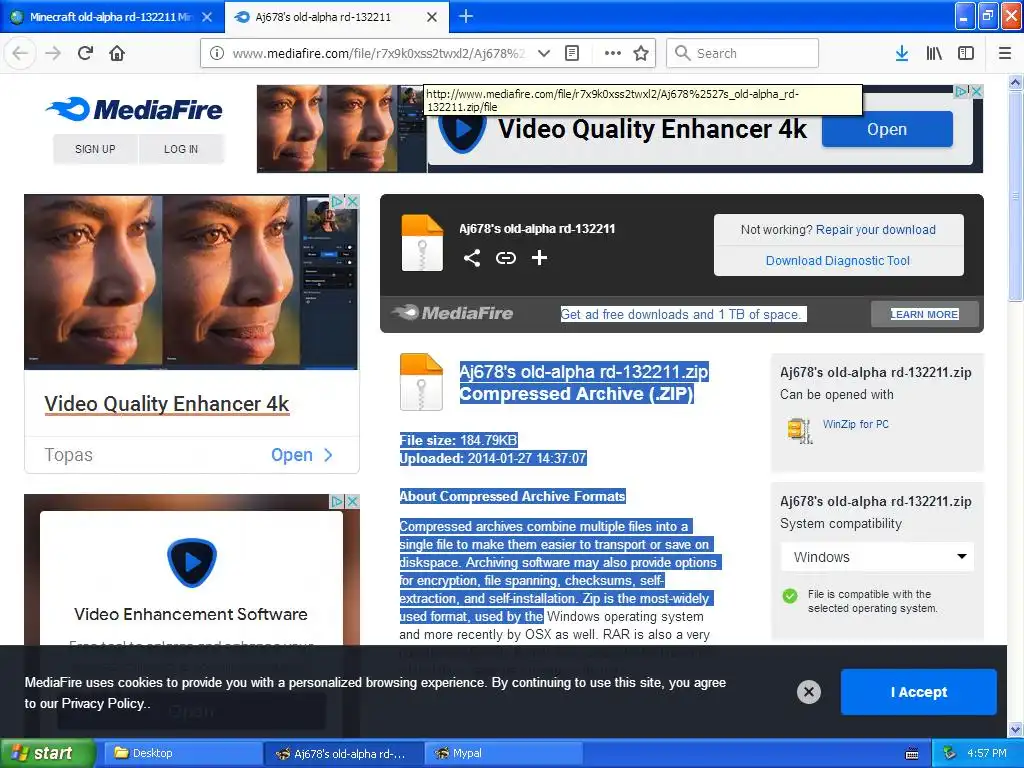The height and width of the screenshot is (768, 1024).
Task: Go forward with browser arrow
Action: pos(53,53)
